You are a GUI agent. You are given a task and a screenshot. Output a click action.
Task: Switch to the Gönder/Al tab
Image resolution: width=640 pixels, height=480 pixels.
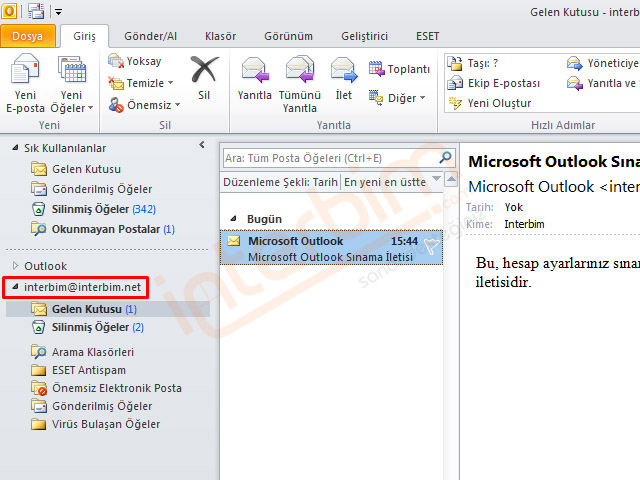[150, 36]
